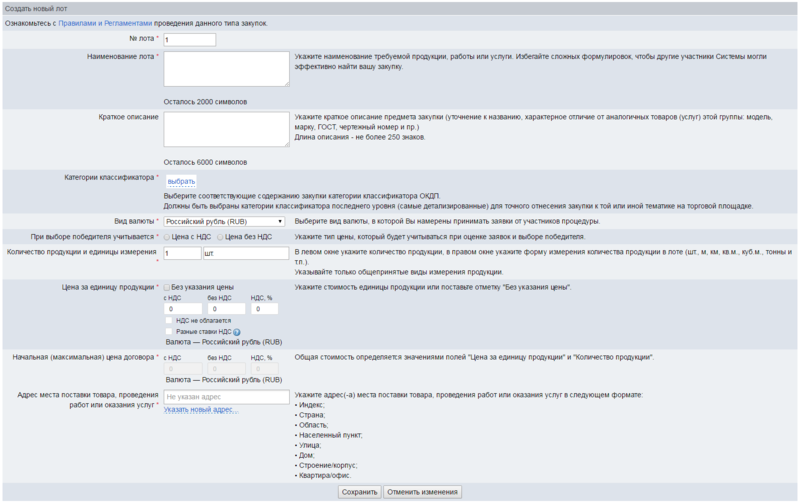
Task: Click the unit price с НДС field
Action: (181, 309)
